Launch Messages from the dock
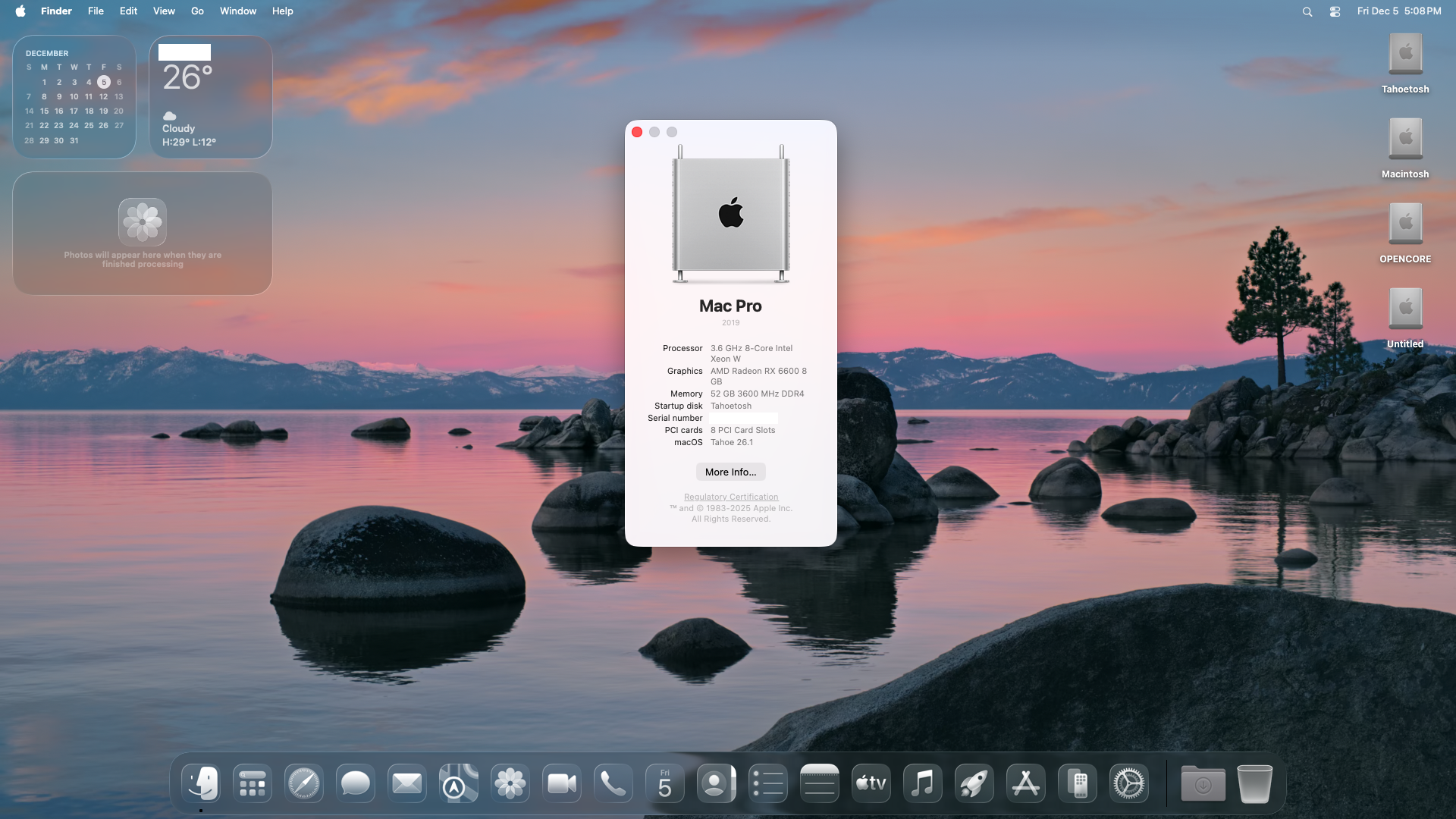 355,783
